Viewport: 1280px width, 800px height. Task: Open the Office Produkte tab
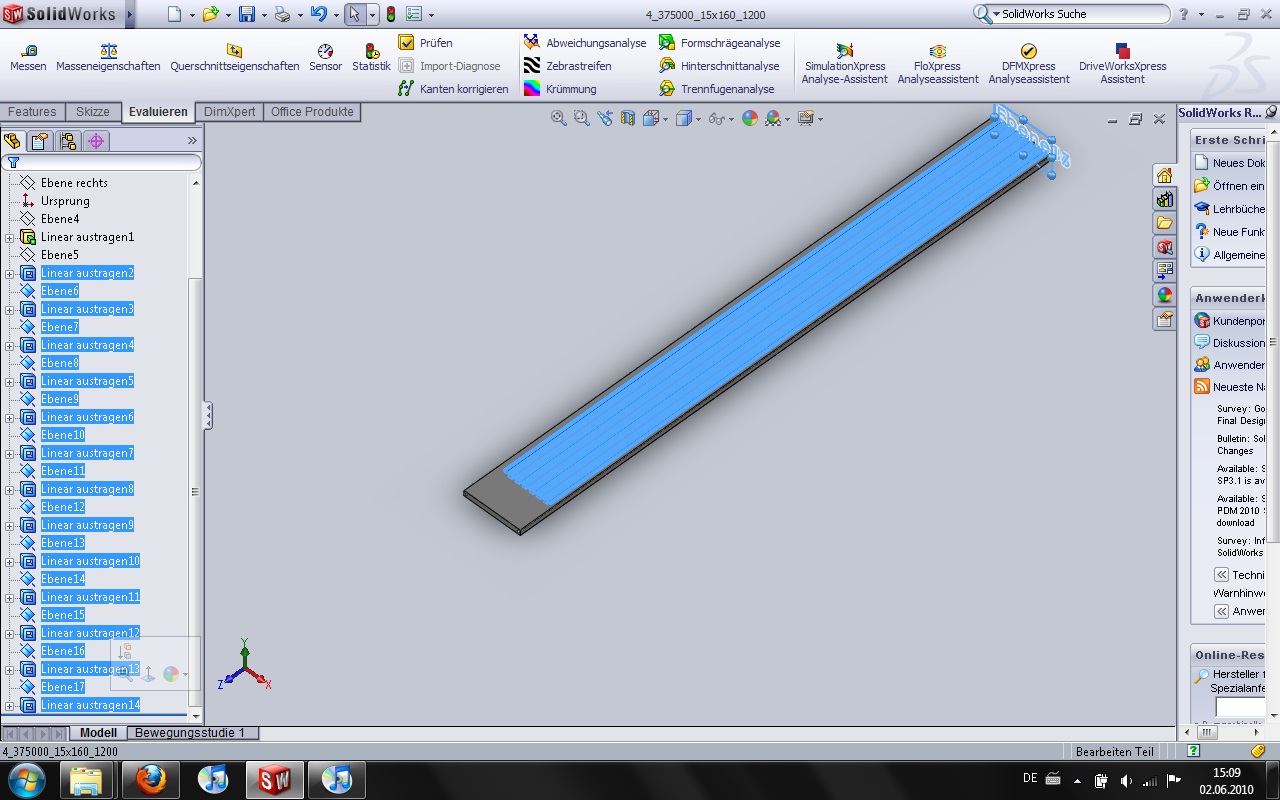point(312,112)
